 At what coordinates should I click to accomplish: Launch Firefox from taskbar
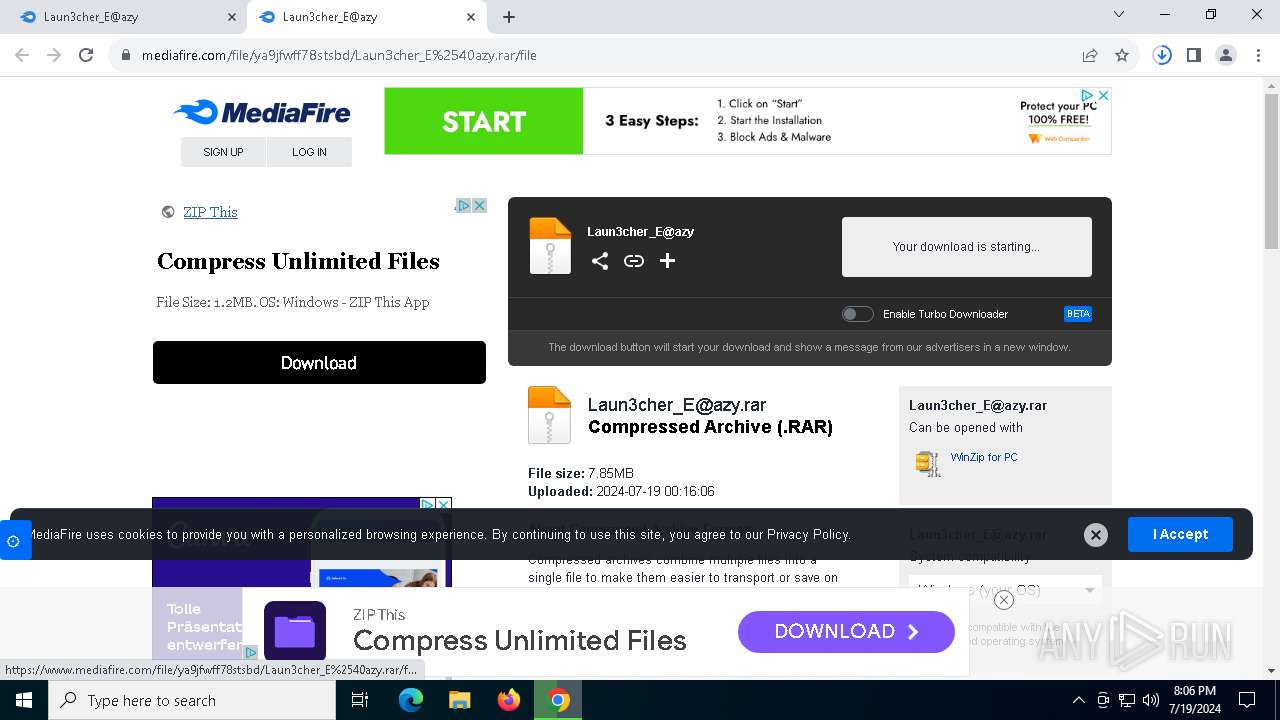pos(509,700)
